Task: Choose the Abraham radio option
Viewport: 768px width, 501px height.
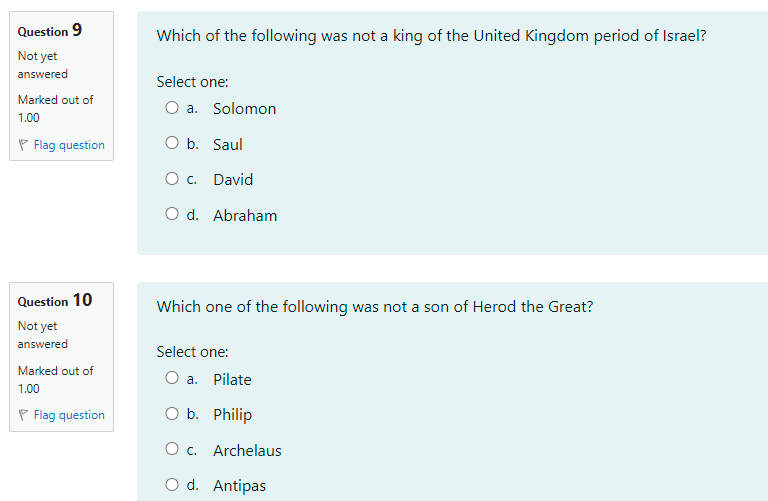Action: 172,215
